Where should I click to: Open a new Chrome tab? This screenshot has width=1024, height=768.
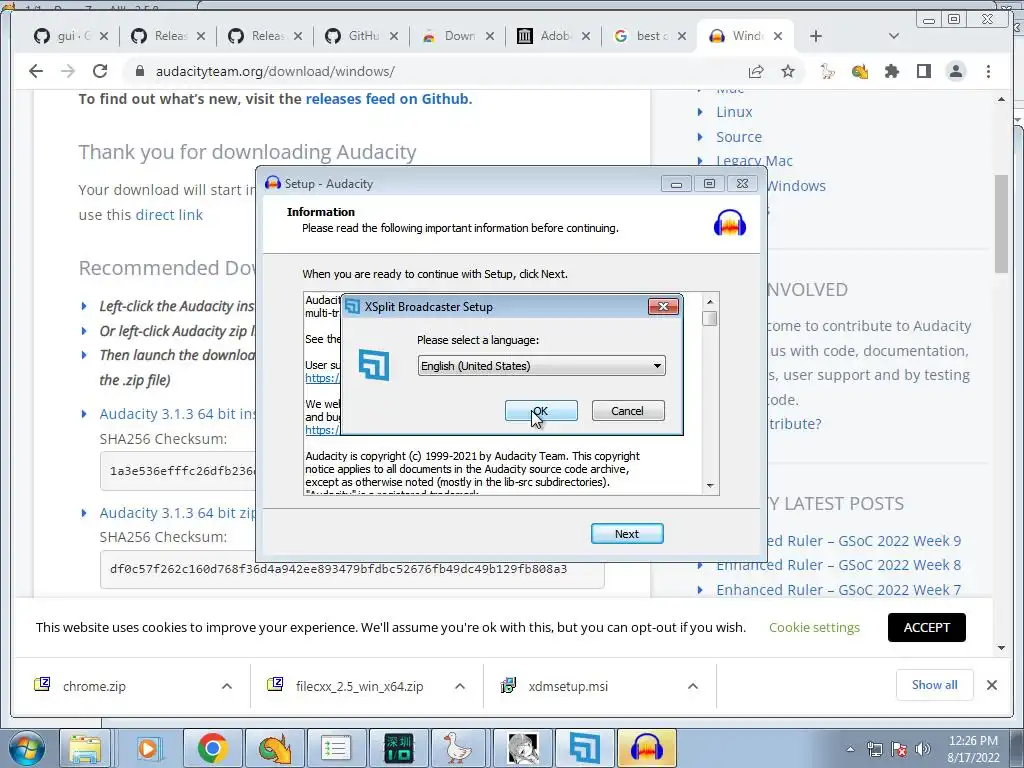coord(816,36)
